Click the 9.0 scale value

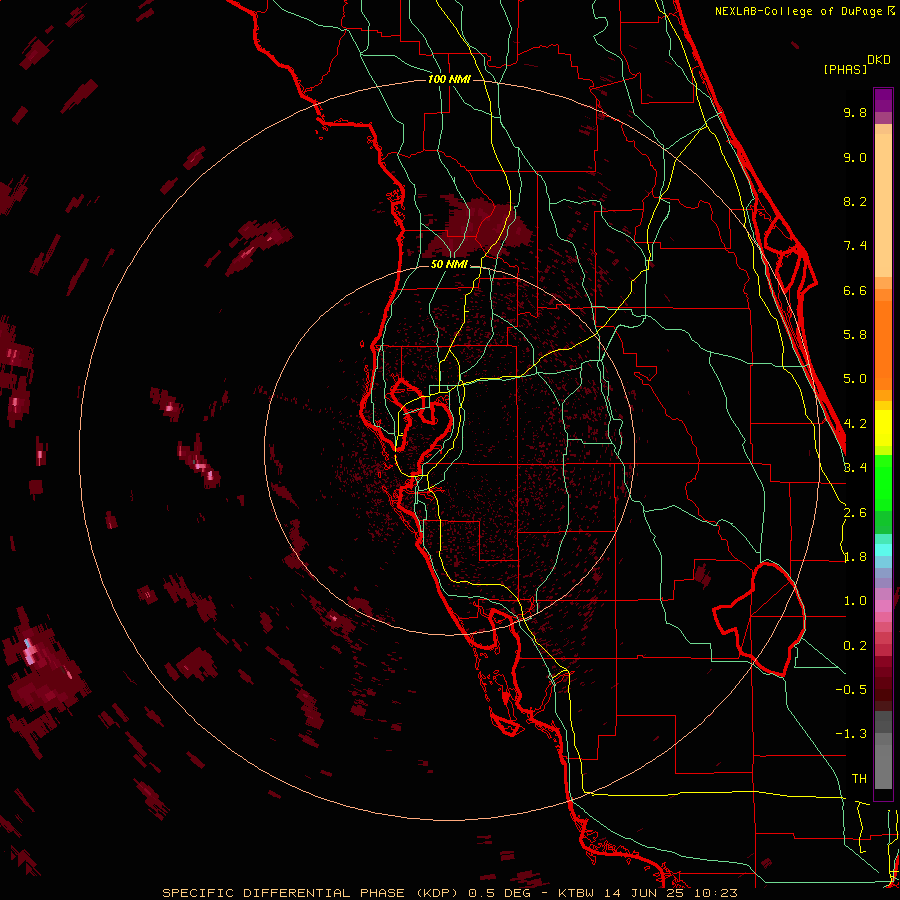[855, 157]
